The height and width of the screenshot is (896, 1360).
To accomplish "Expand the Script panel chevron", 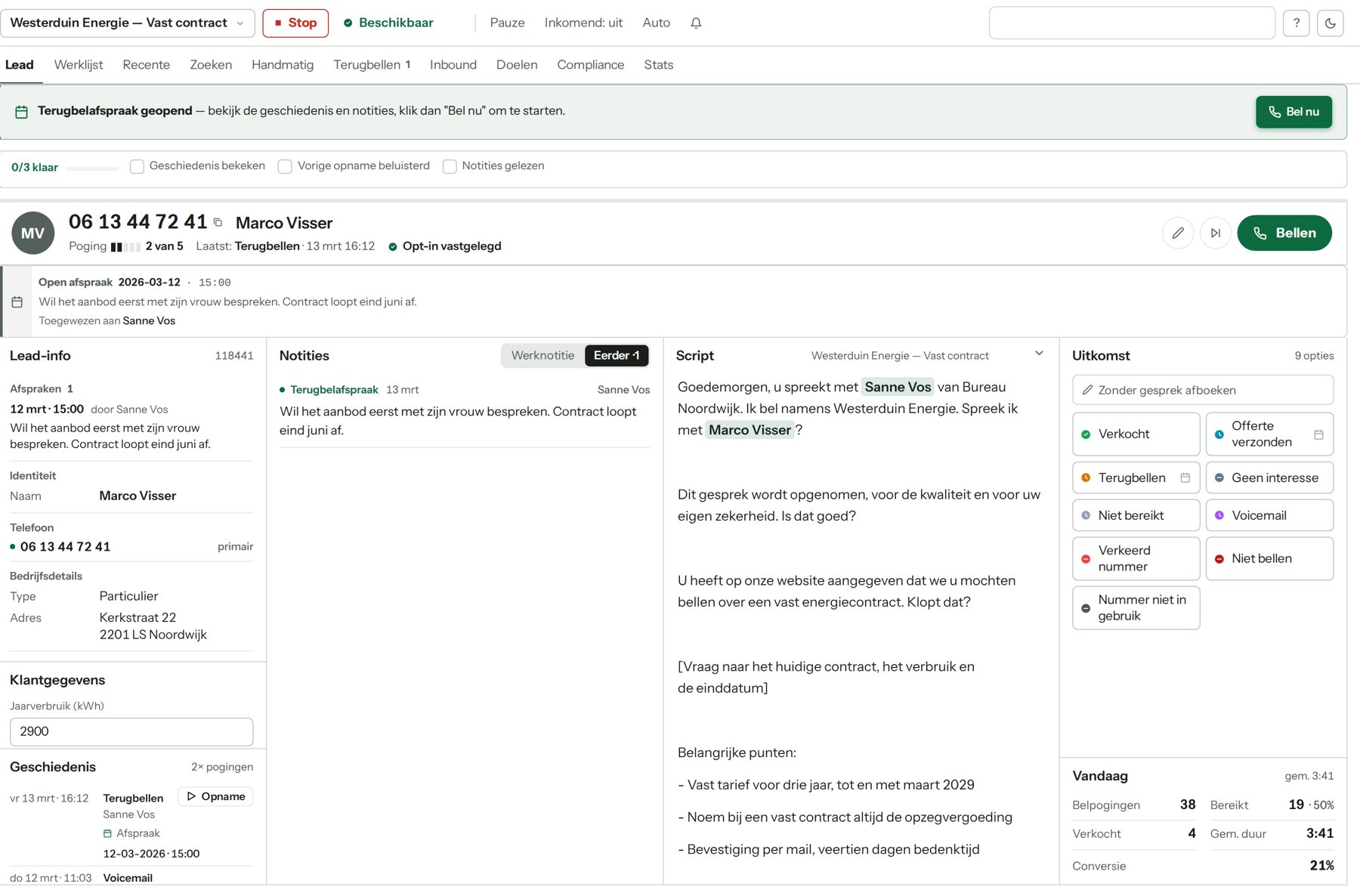I will [x=1039, y=354].
